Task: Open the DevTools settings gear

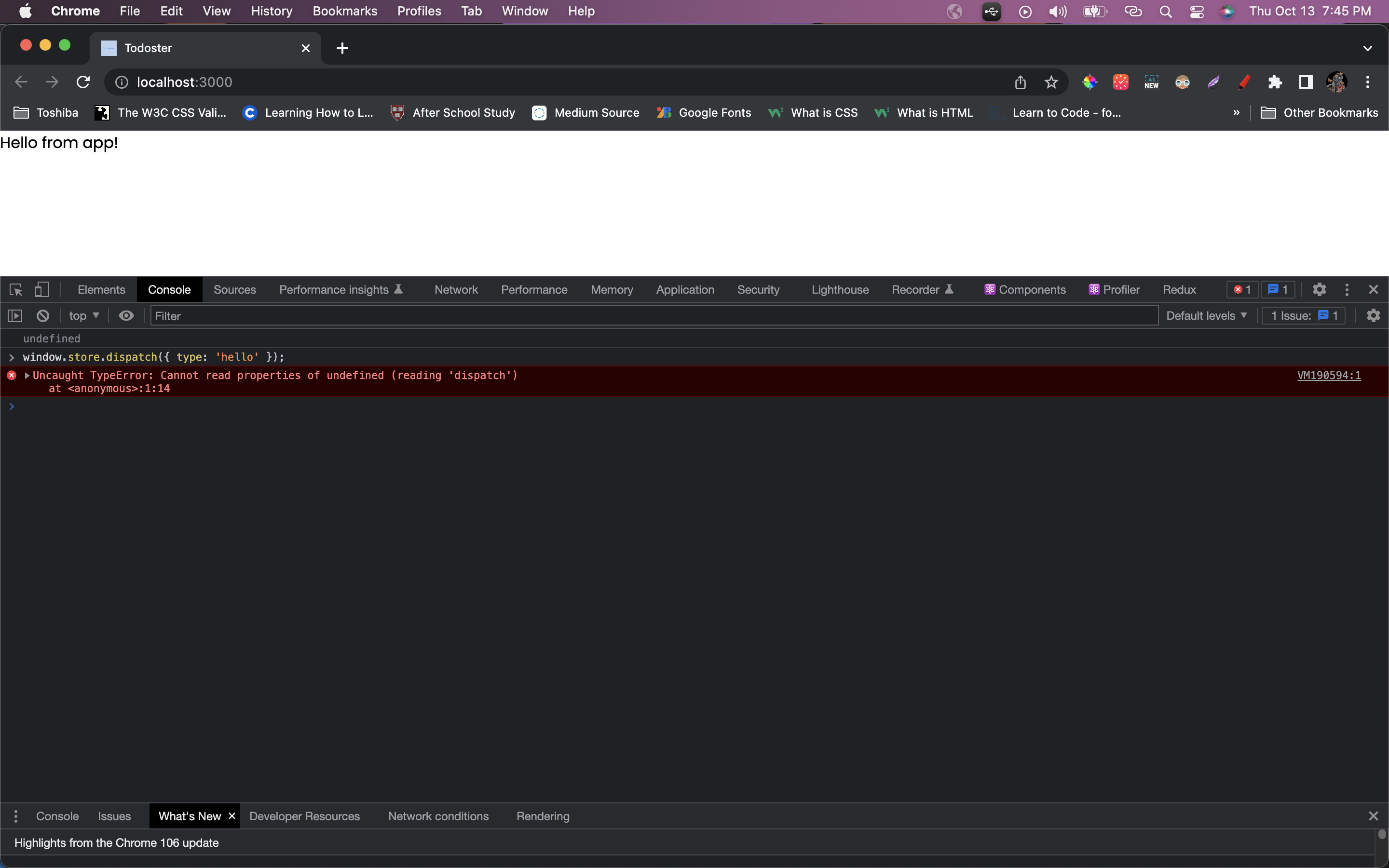Action: tap(1319, 289)
